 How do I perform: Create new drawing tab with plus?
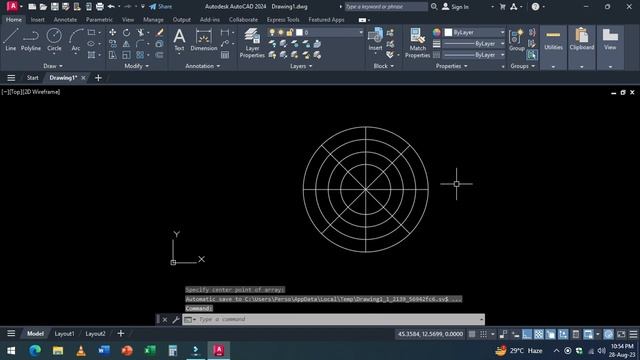tap(98, 78)
